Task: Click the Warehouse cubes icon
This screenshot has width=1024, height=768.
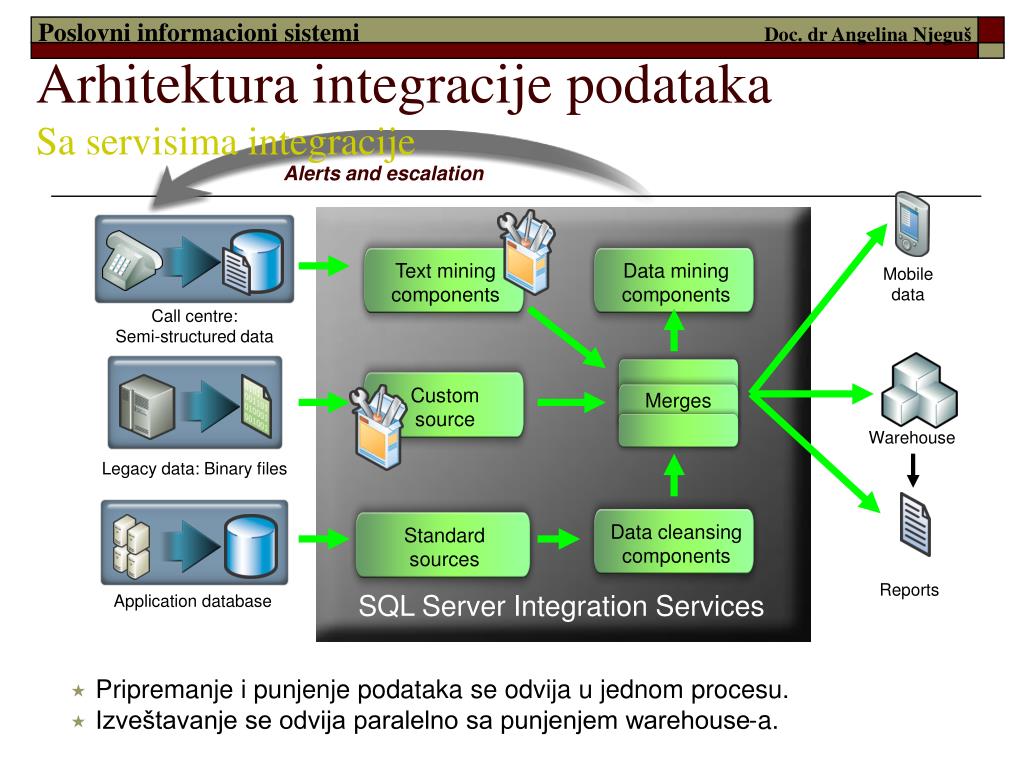Action: point(919,391)
